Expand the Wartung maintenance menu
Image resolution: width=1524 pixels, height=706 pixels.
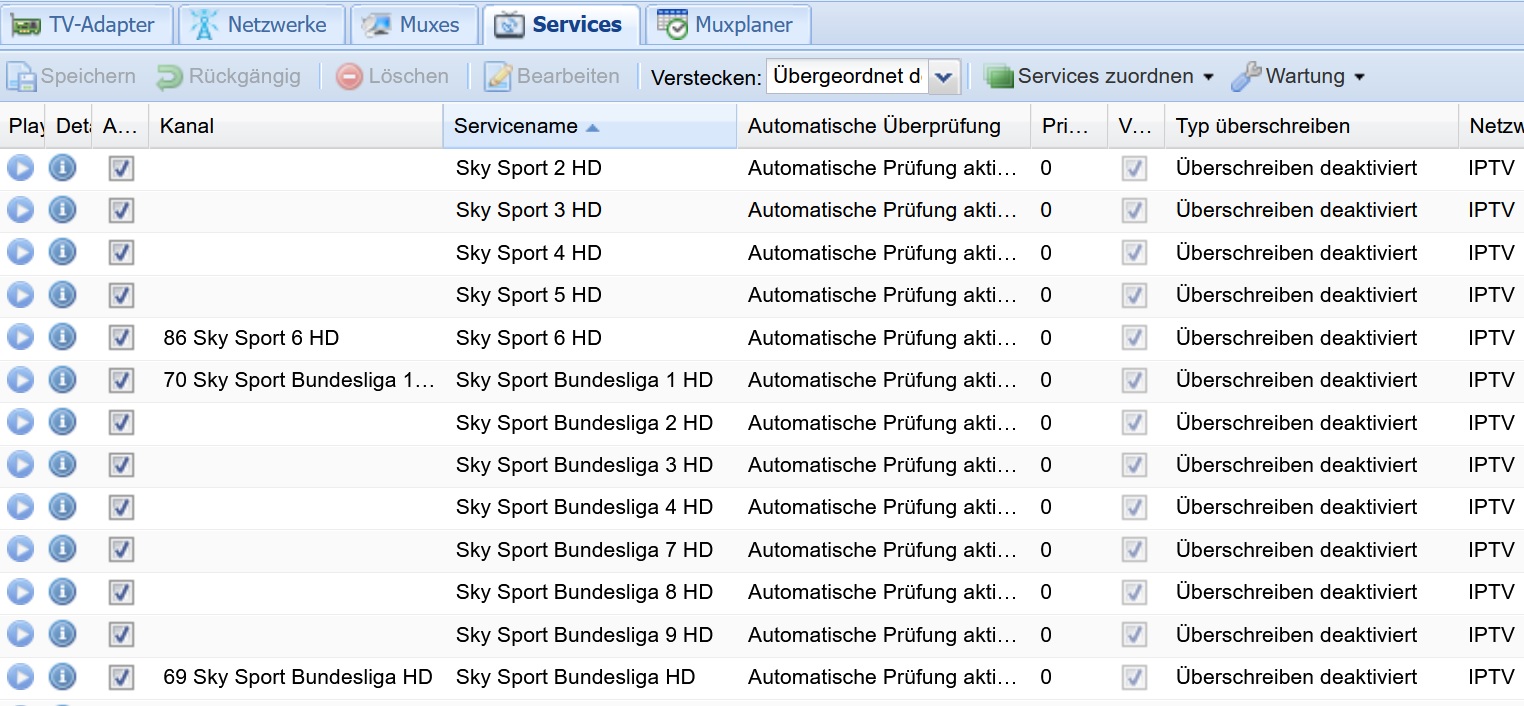[1298, 77]
